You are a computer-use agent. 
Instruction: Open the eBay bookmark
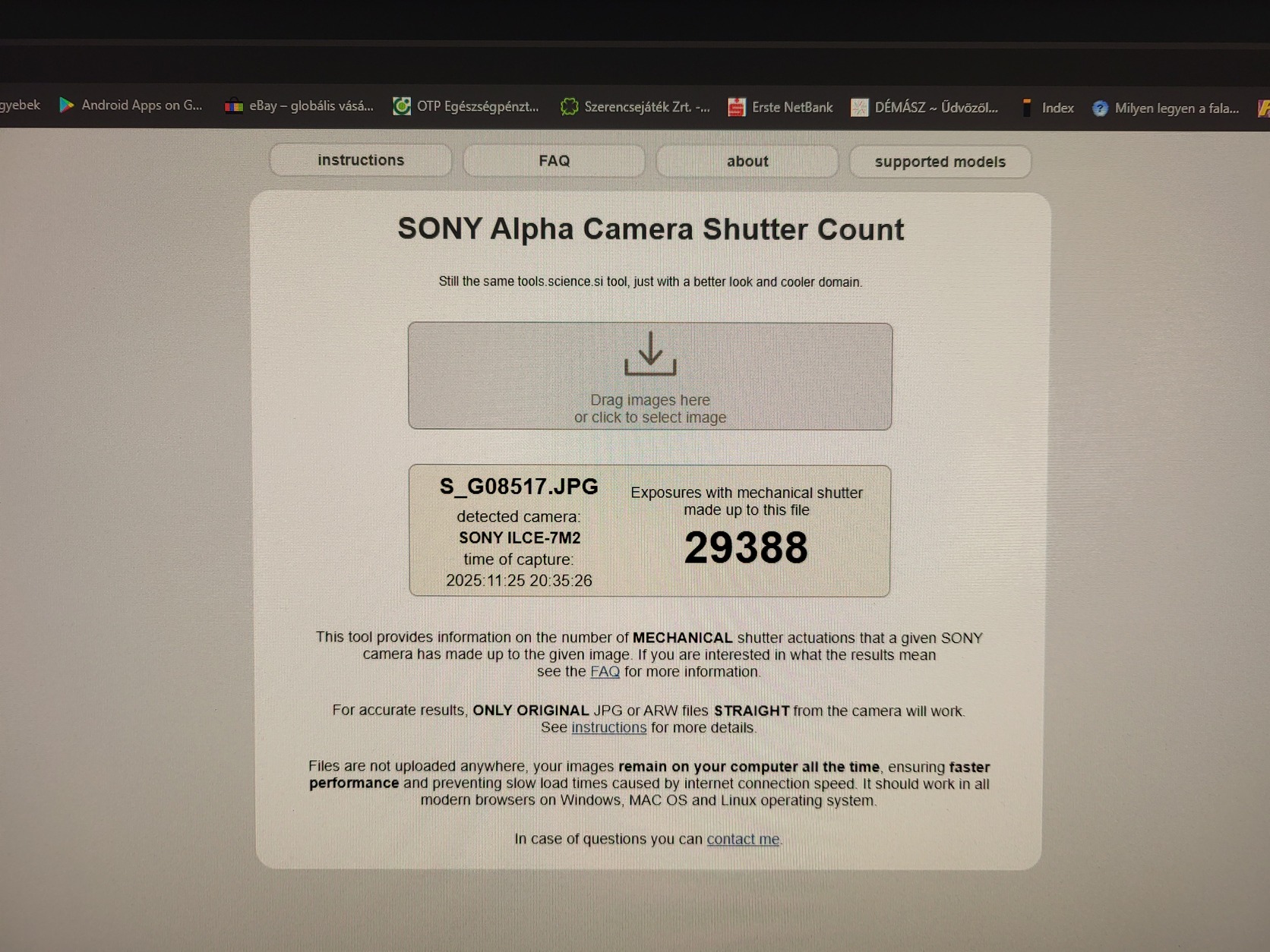click(299, 106)
